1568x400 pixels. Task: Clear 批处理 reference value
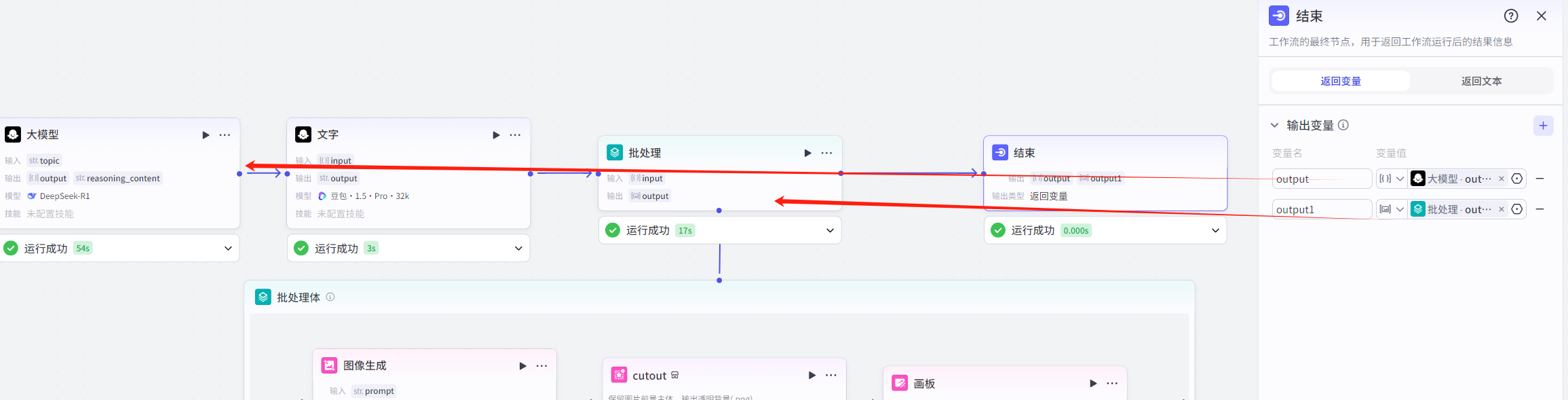1502,209
